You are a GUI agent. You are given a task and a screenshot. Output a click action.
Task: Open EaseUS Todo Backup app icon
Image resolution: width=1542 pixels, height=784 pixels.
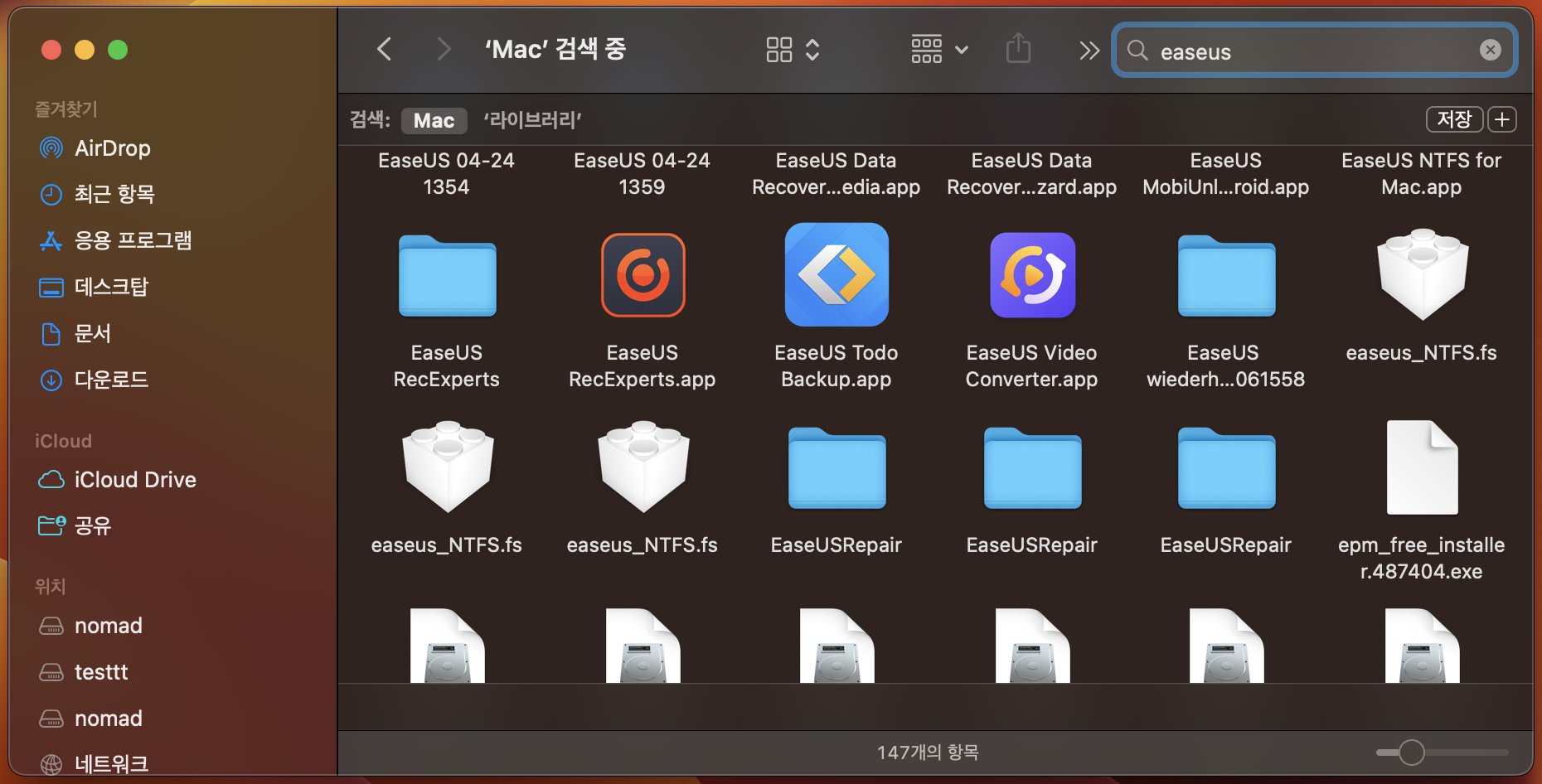coord(836,275)
